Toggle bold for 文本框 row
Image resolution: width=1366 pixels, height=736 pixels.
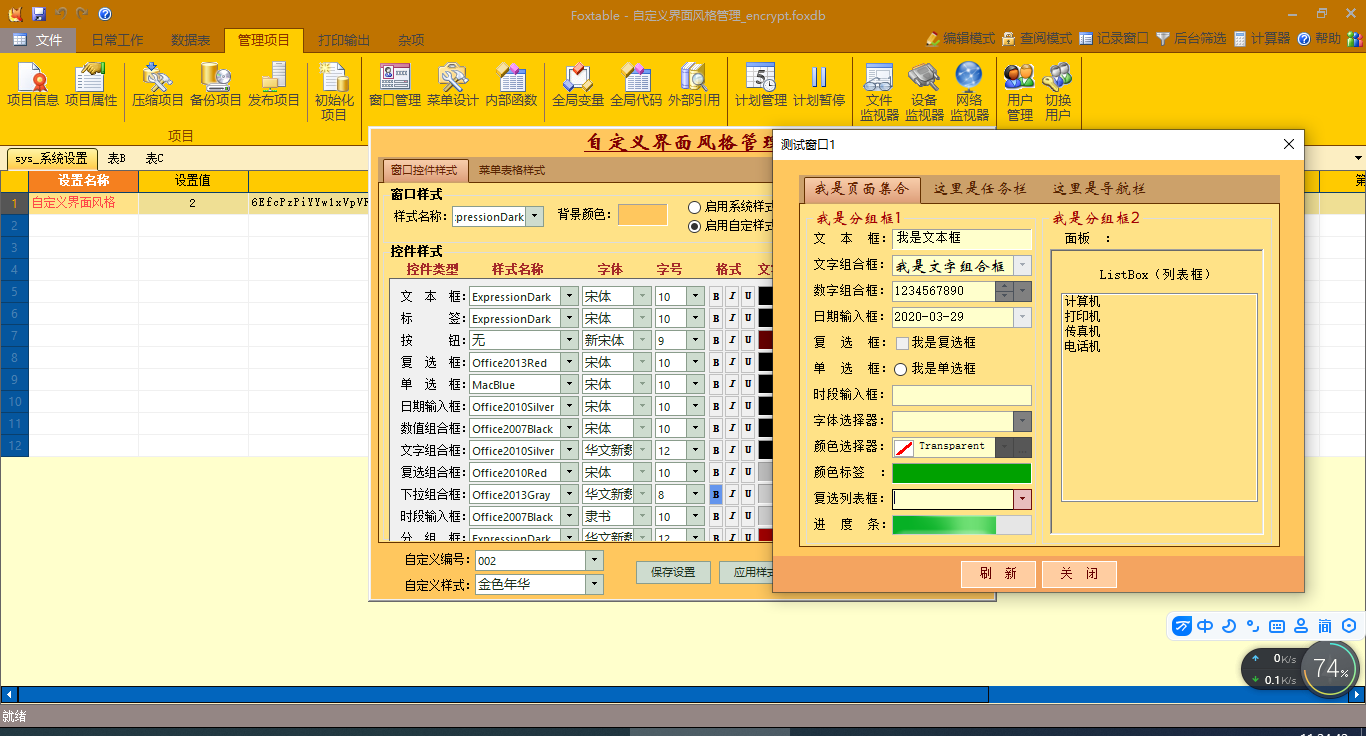click(x=716, y=296)
